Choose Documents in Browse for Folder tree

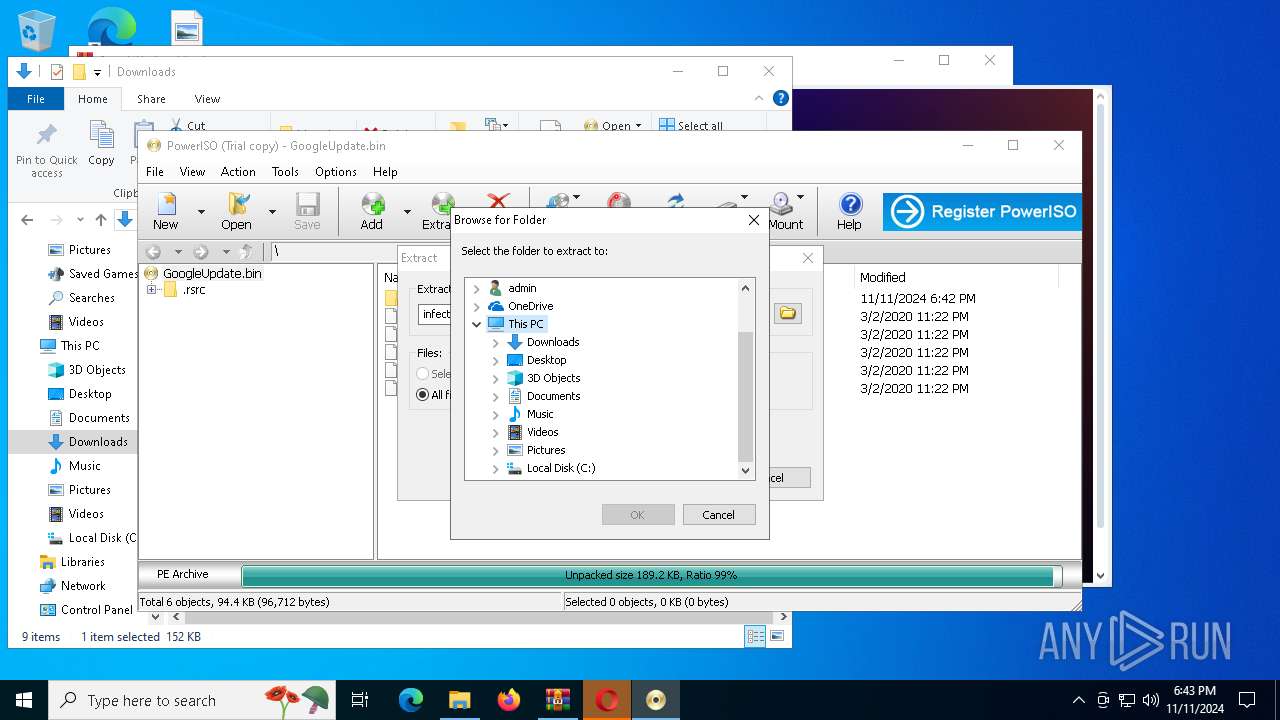click(x=553, y=396)
